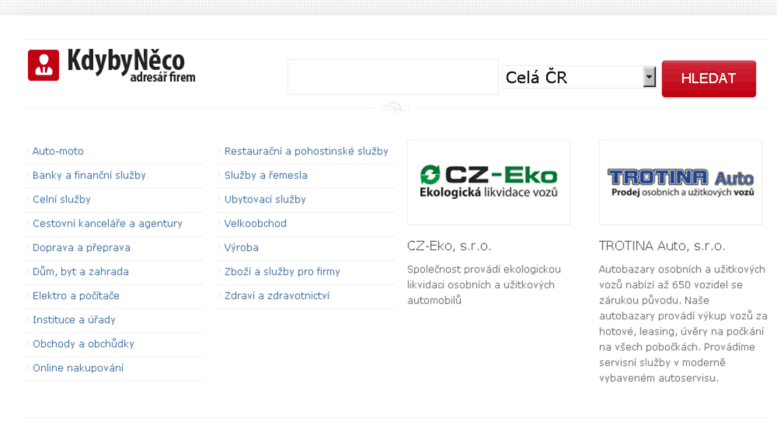Viewport: 777px width, 423px height.
Task: Open Online nakupování category
Action: pos(78,368)
